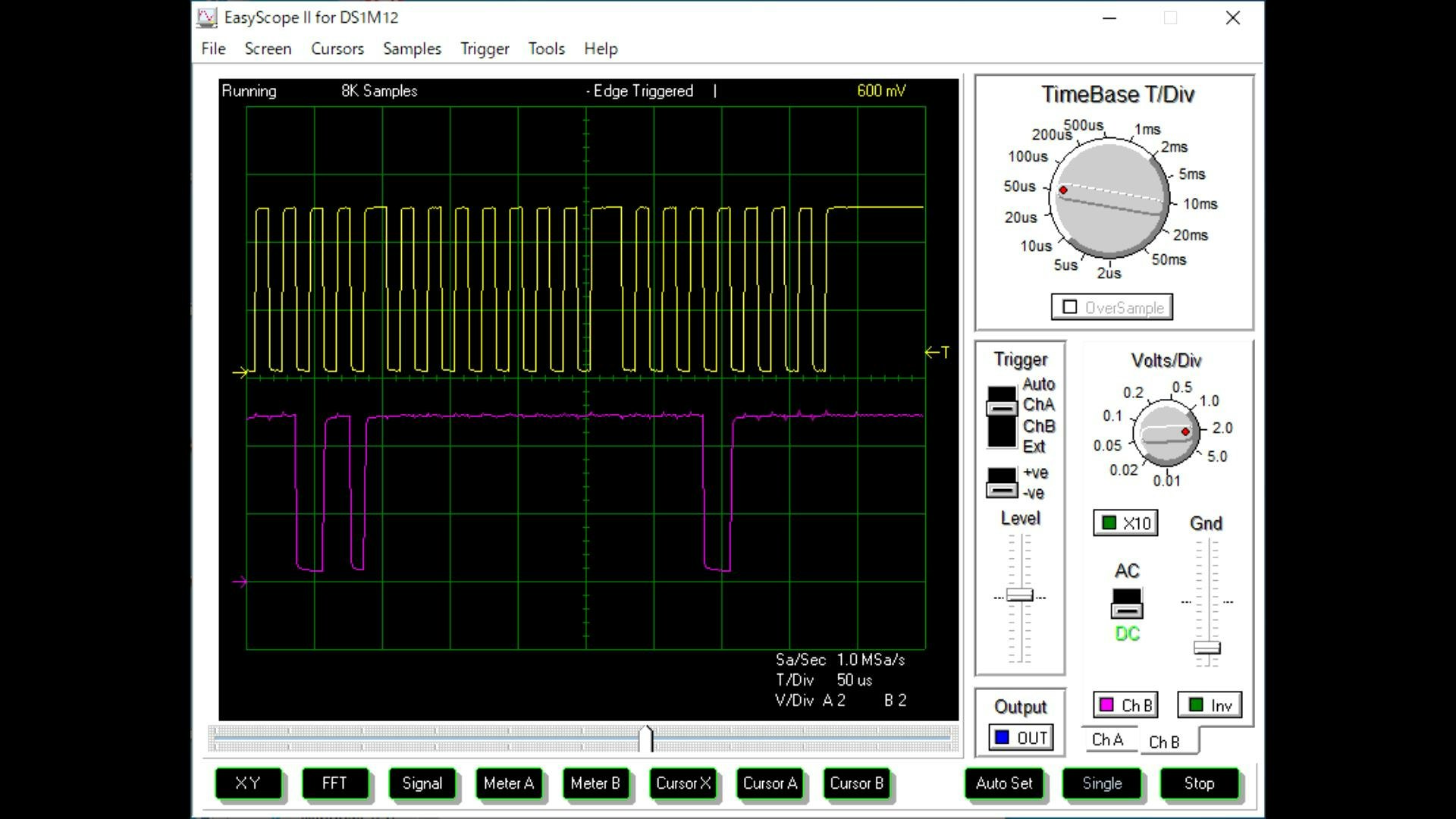Open the Trigger menu
This screenshot has width=1456, height=819.
(484, 49)
